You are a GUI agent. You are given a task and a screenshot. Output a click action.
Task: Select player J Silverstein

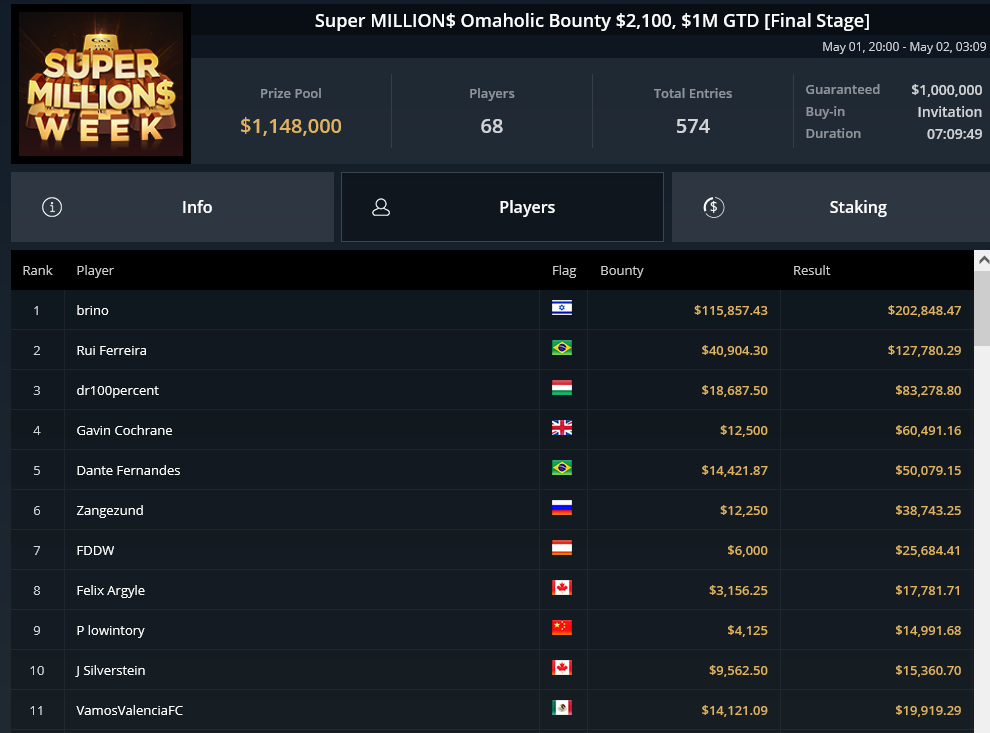(110, 670)
